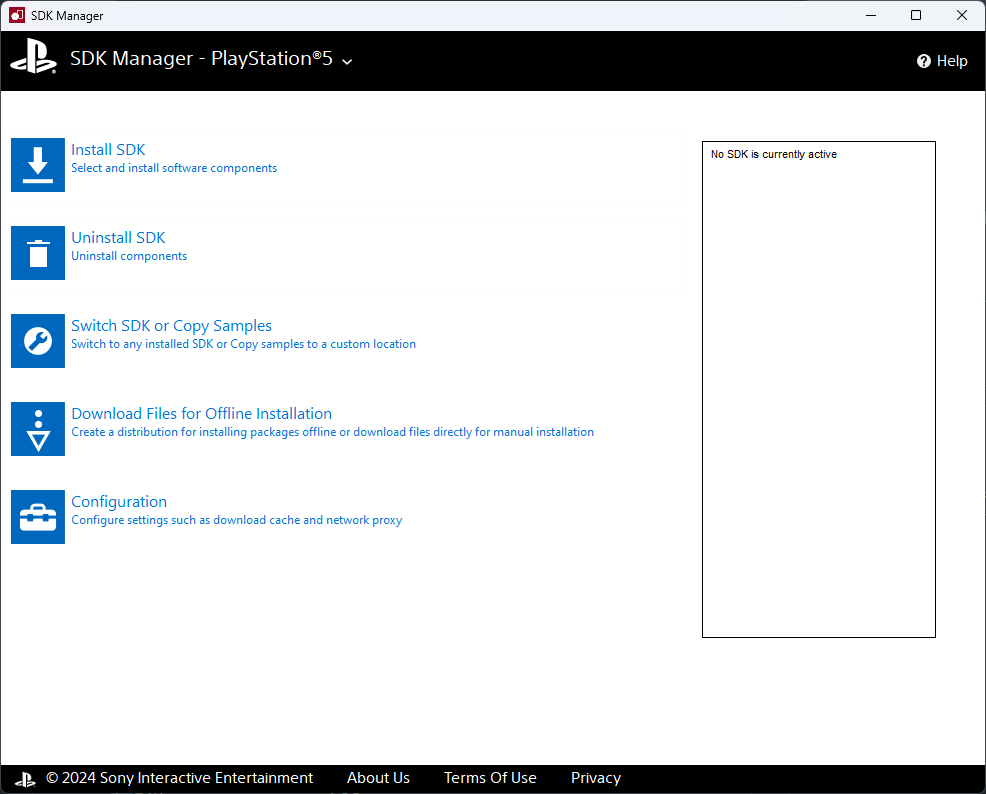Minimize the SDK Manager window
The height and width of the screenshot is (794, 986).
(x=871, y=15)
